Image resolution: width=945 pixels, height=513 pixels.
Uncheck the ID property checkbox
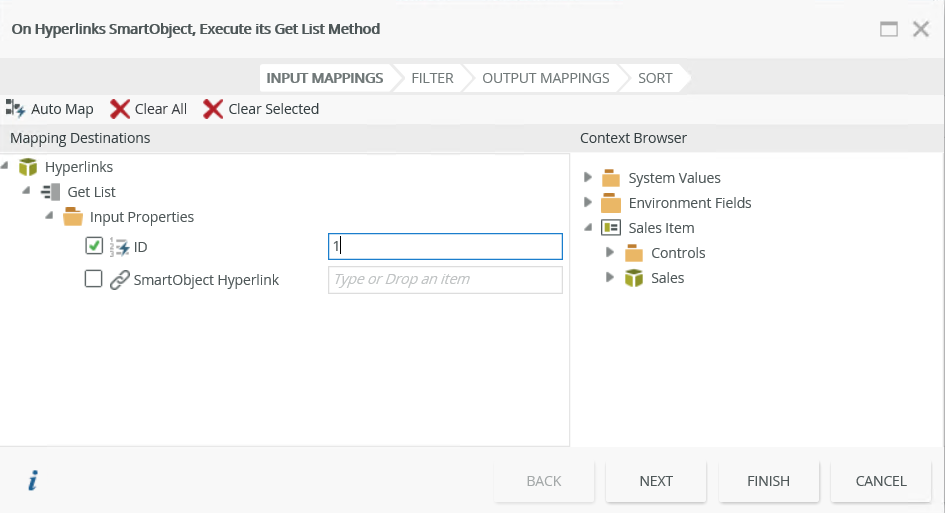pos(94,246)
